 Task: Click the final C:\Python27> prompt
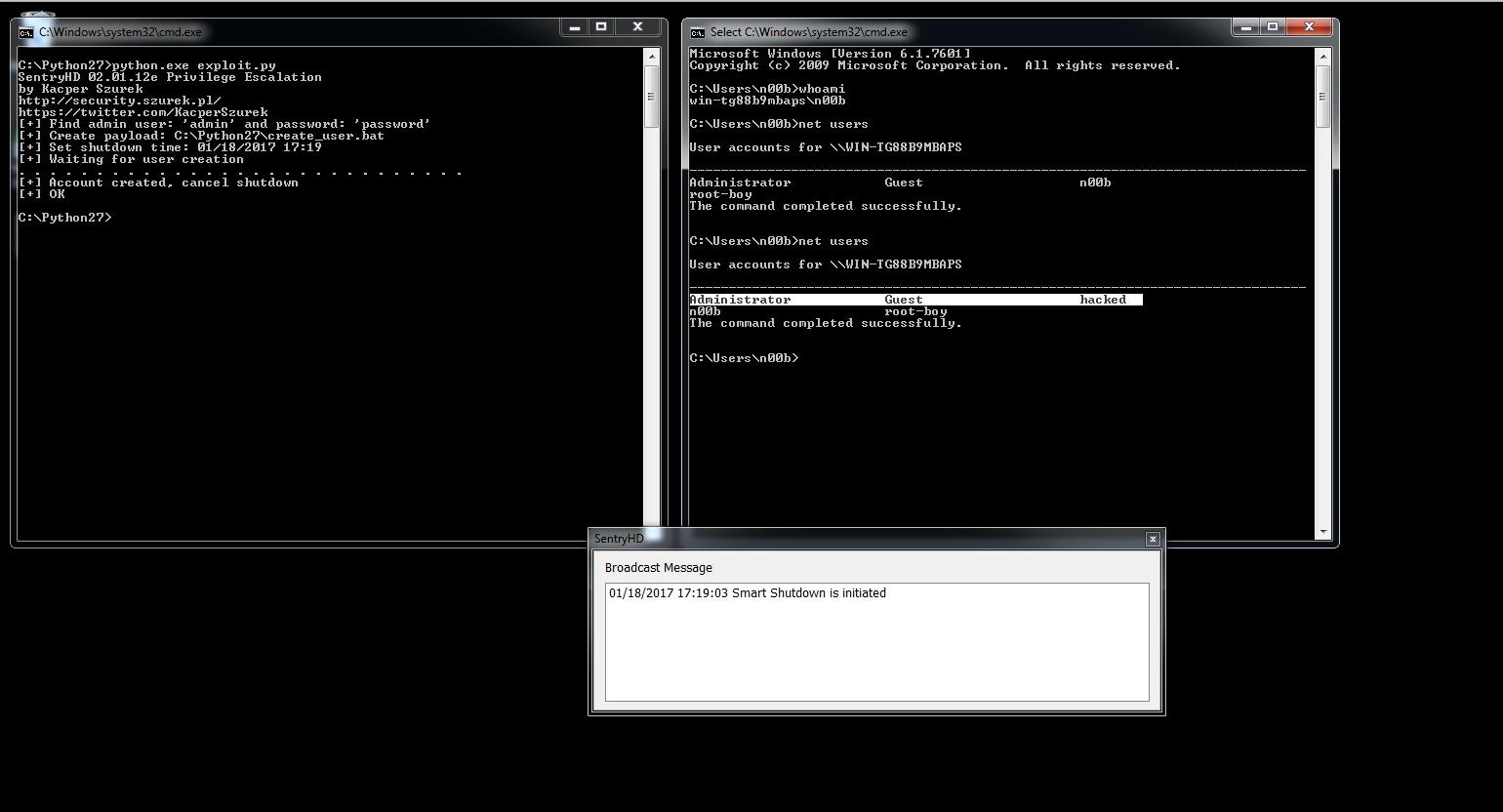click(x=65, y=218)
